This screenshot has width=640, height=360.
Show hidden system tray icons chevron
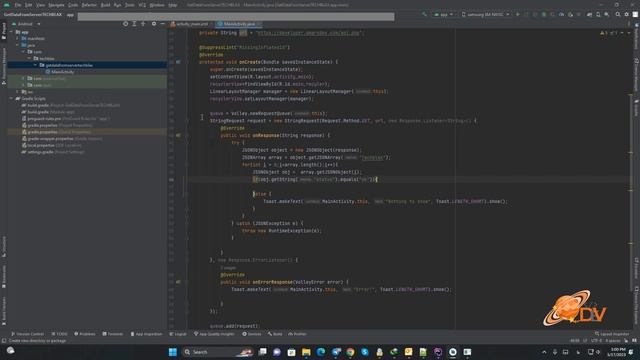click(544, 352)
